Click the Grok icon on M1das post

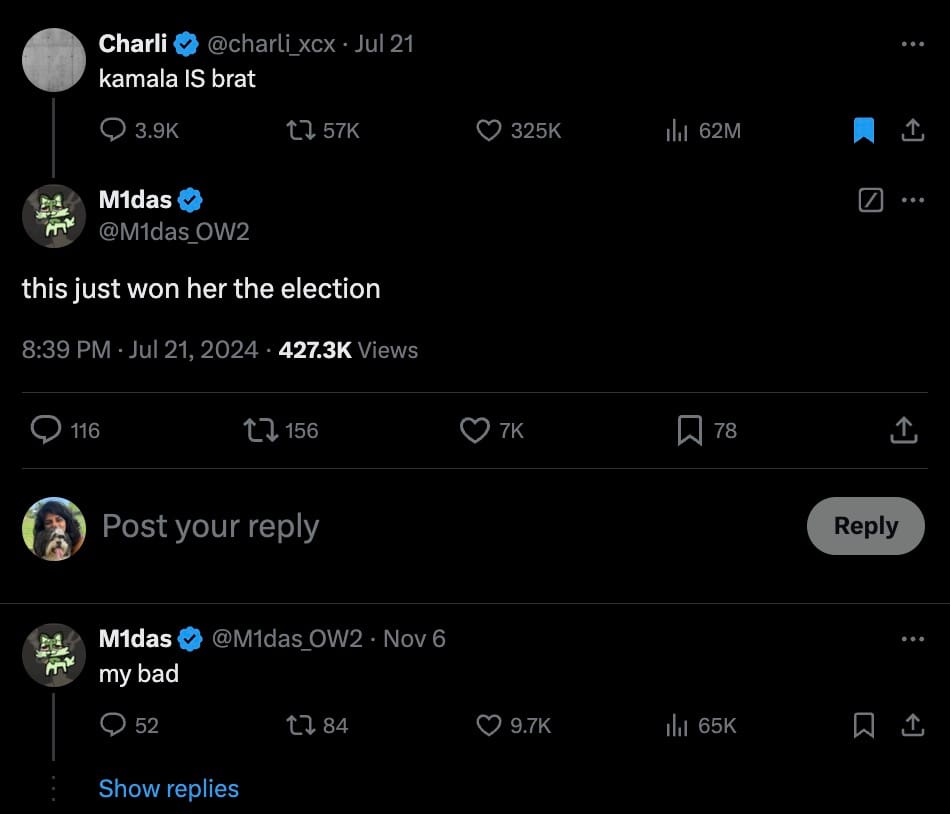point(871,200)
